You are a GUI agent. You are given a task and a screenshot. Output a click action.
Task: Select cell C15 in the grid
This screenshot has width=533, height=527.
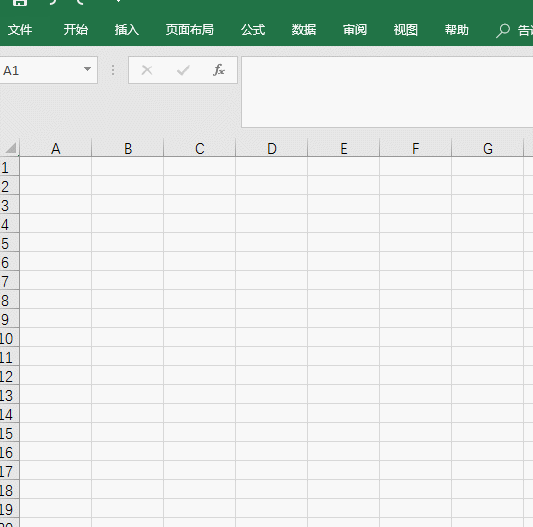pos(200,433)
